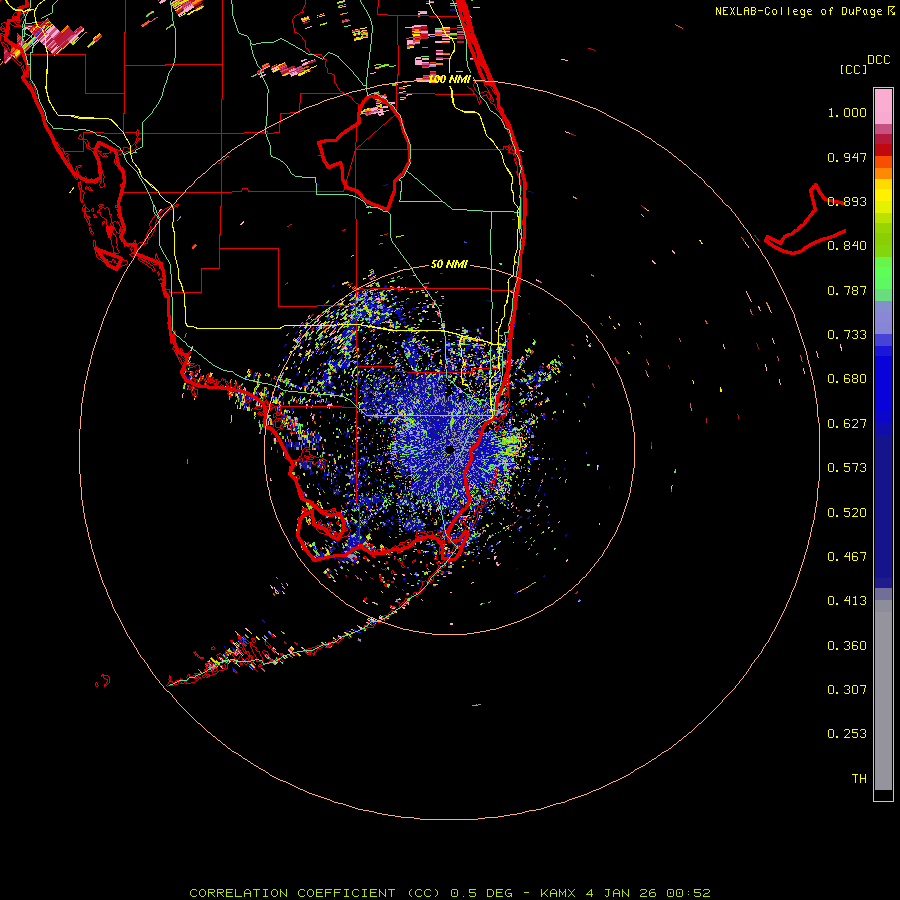Click the DCC label above the color bar
The height and width of the screenshot is (900, 900).
[878, 60]
